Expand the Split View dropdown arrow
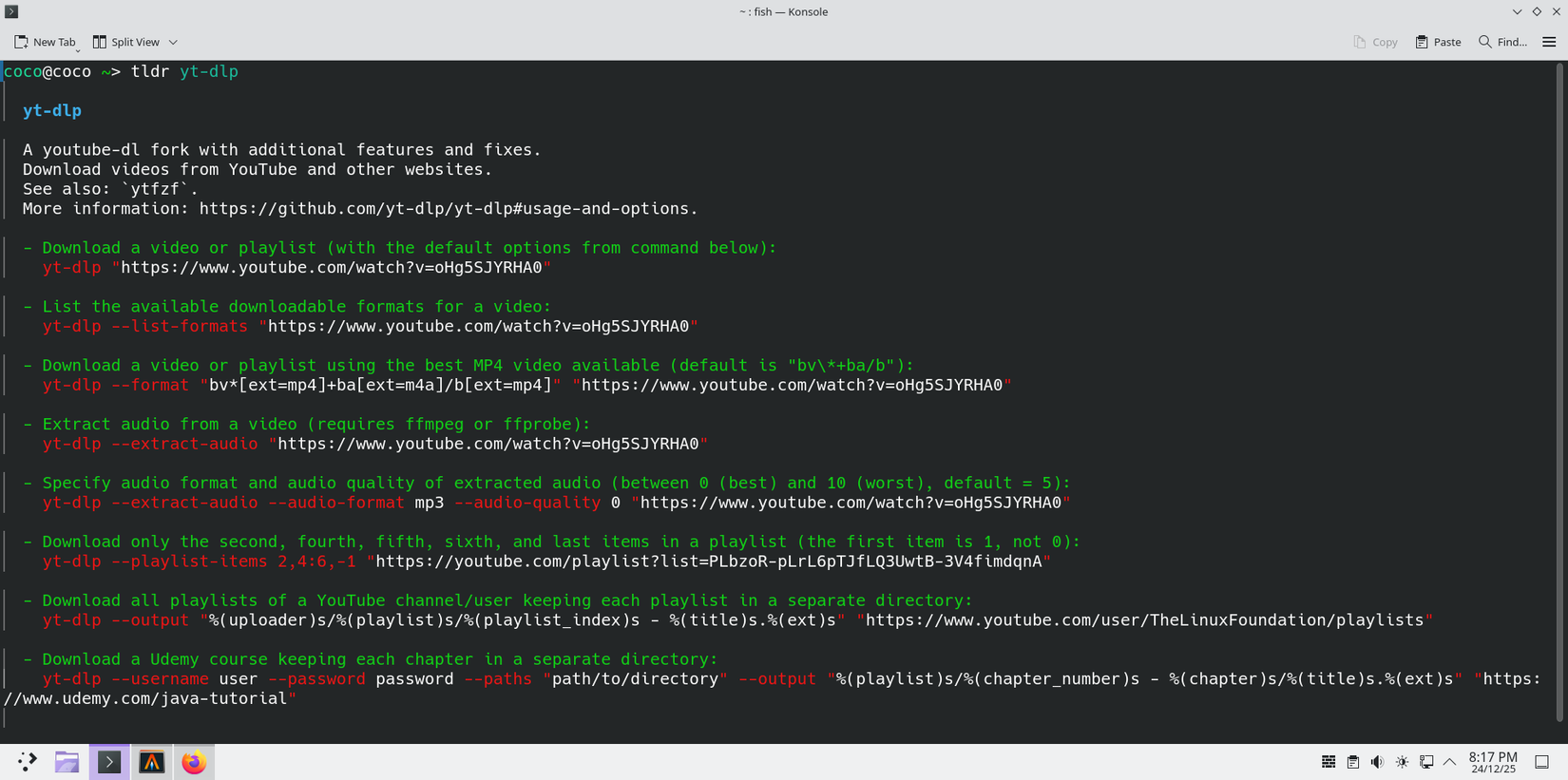1568x780 pixels. (x=173, y=42)
